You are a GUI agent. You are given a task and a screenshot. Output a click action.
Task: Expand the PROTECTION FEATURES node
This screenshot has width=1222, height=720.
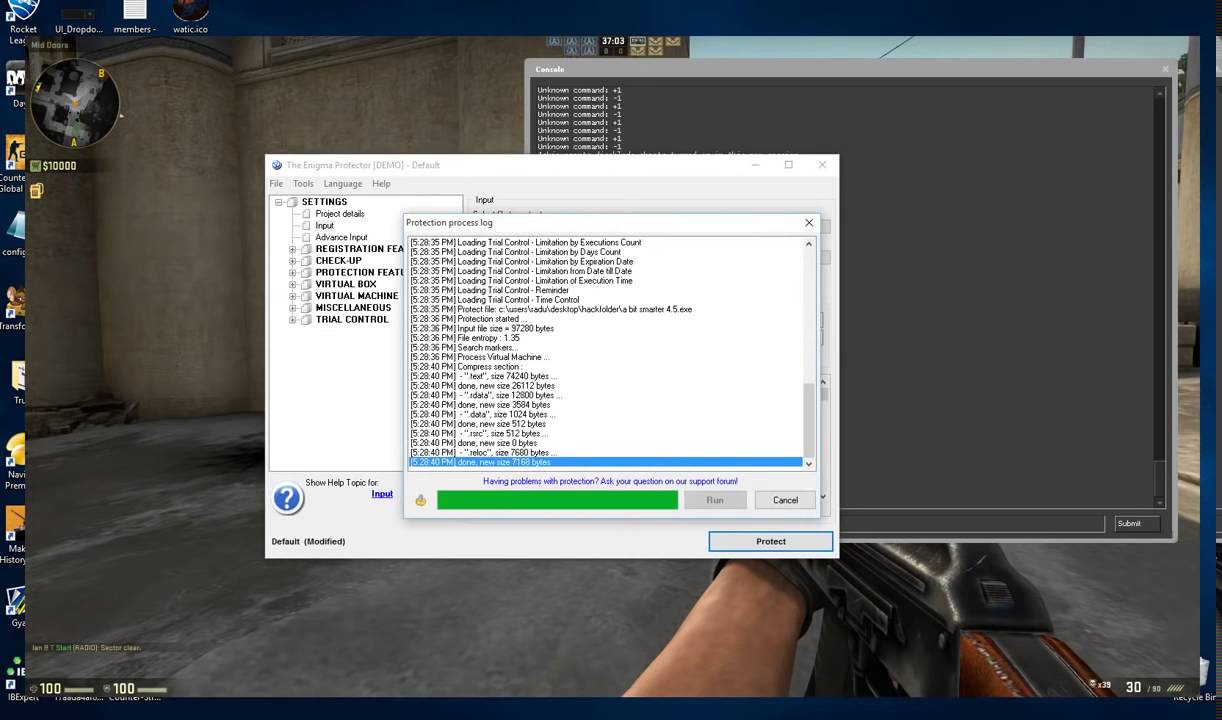point(293,273)
